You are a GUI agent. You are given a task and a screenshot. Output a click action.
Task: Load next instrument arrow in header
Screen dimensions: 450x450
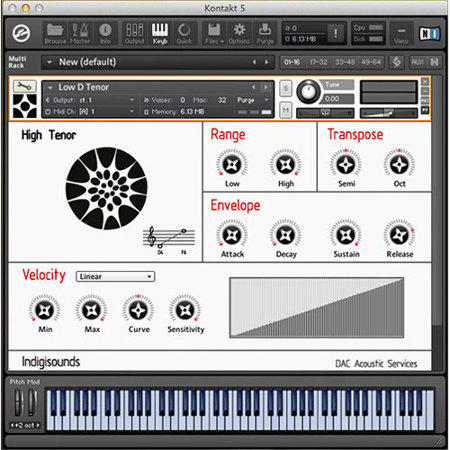[266, 87]
